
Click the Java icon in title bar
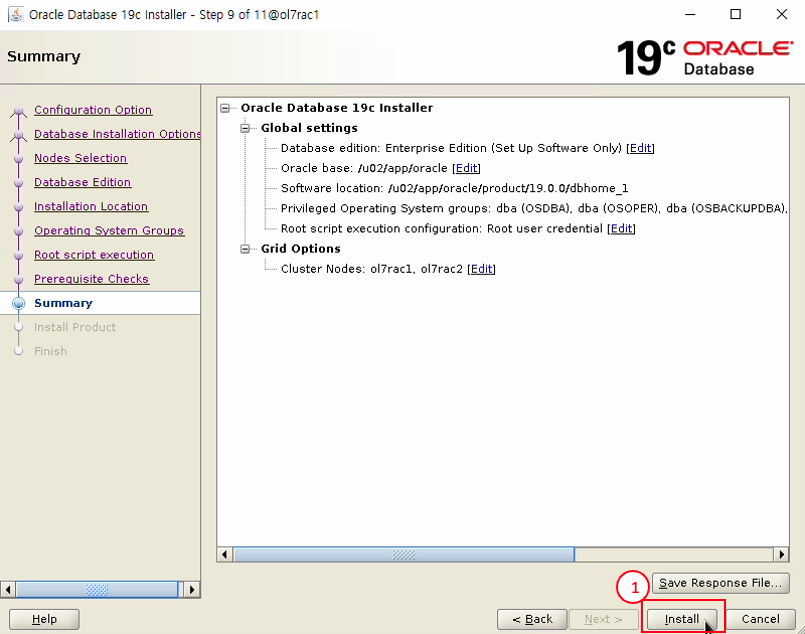16,15
